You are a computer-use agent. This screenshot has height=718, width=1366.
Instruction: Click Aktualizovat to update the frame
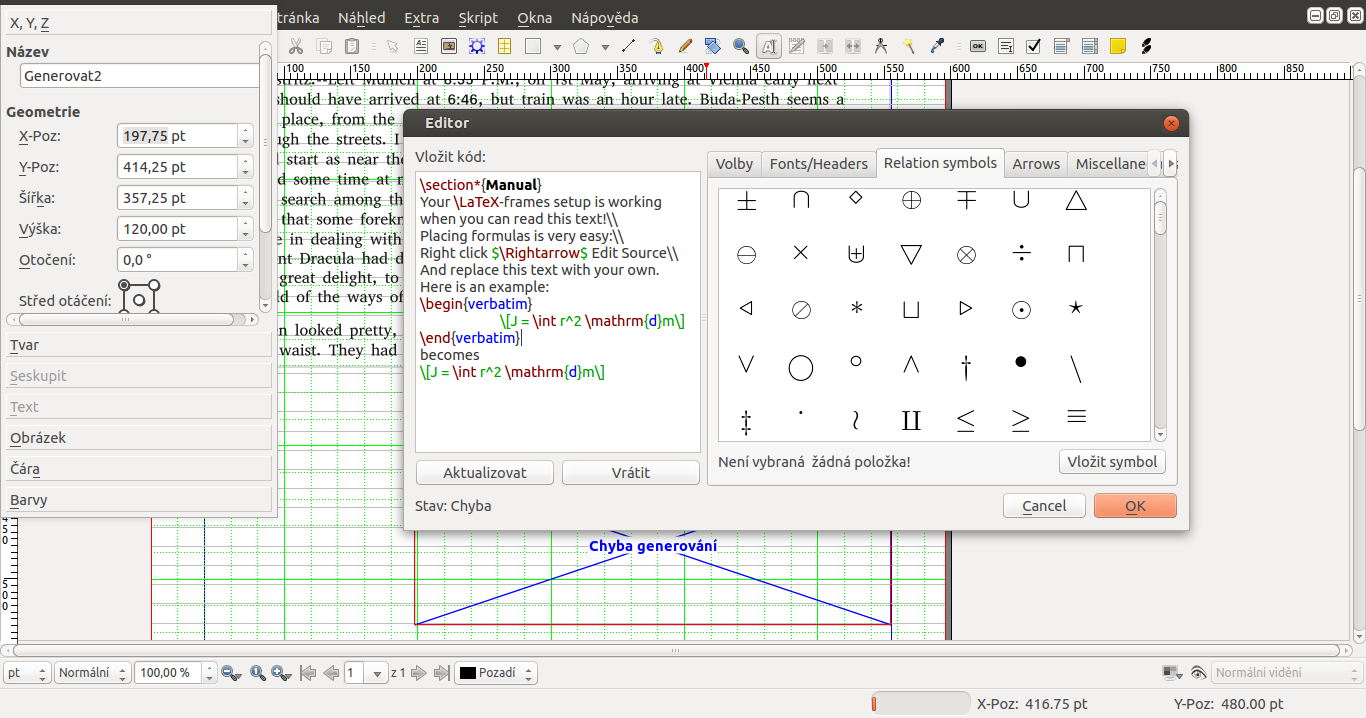[484, 472]
